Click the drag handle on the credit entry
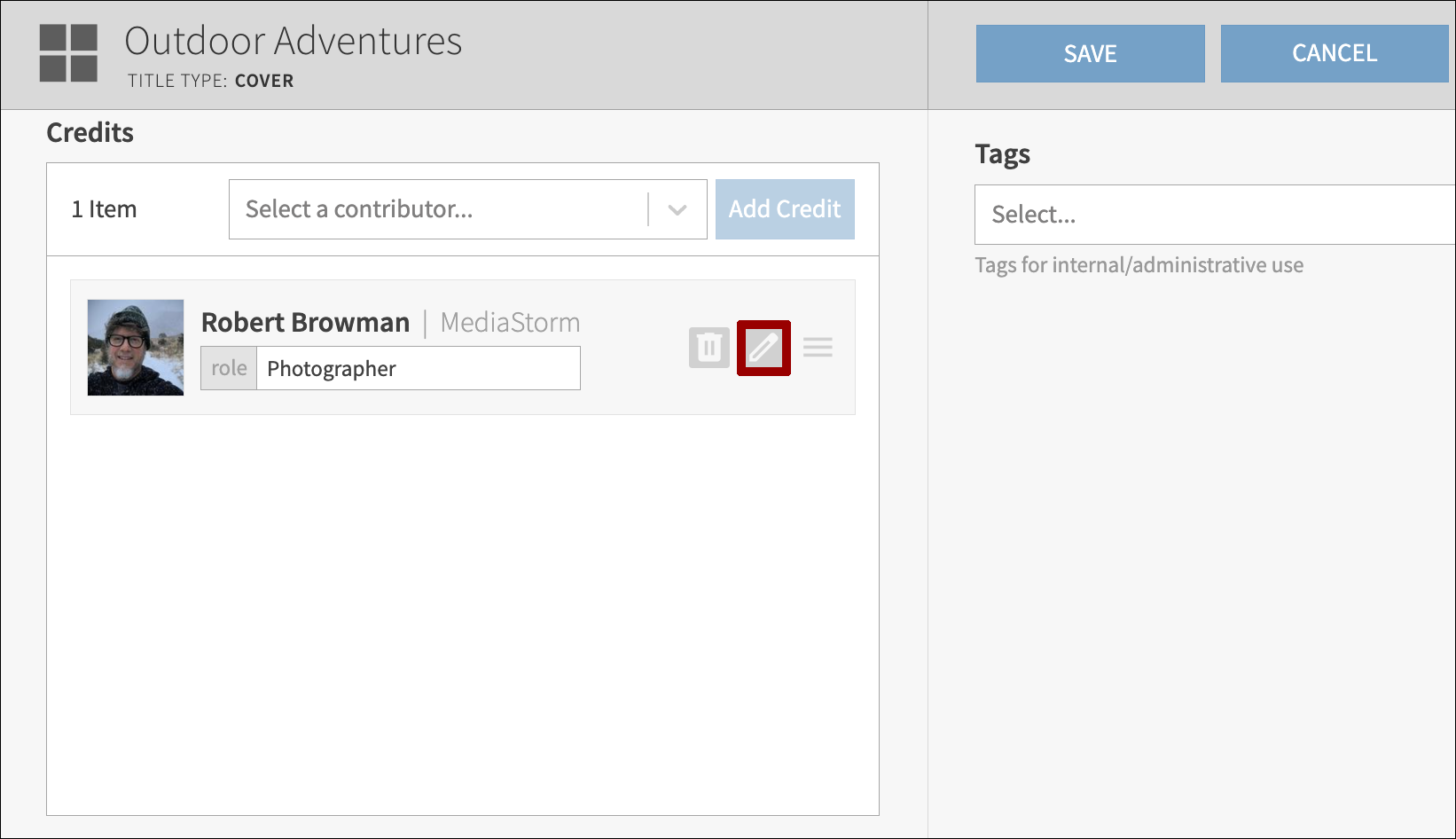The height and width of the screenshot is (839, 1456). tap(818, 348)
